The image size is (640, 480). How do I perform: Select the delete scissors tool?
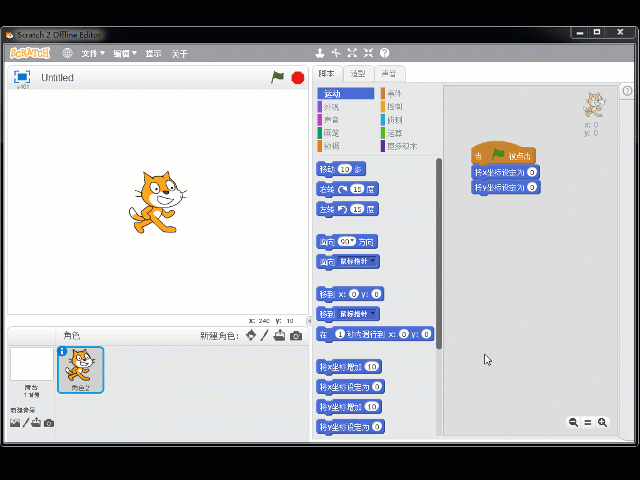click(x=336, y=53)
